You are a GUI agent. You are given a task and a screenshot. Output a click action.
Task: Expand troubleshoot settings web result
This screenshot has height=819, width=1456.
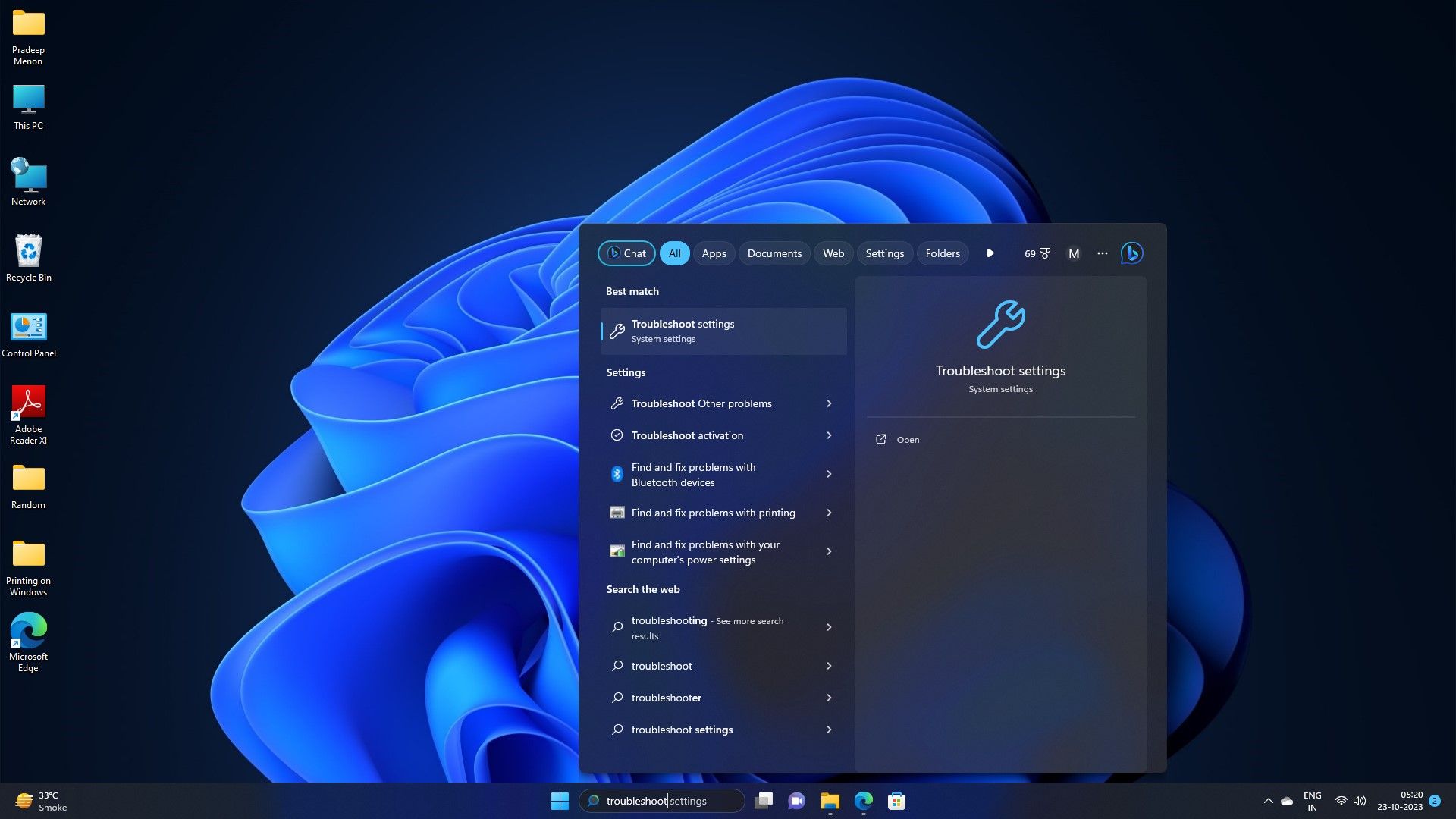828,729
